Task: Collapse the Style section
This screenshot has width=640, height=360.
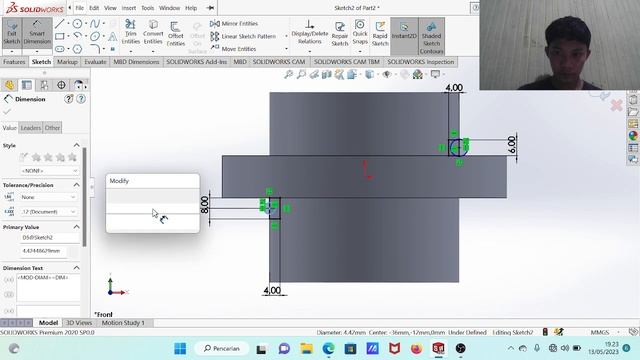Action: tap(76, 145)
